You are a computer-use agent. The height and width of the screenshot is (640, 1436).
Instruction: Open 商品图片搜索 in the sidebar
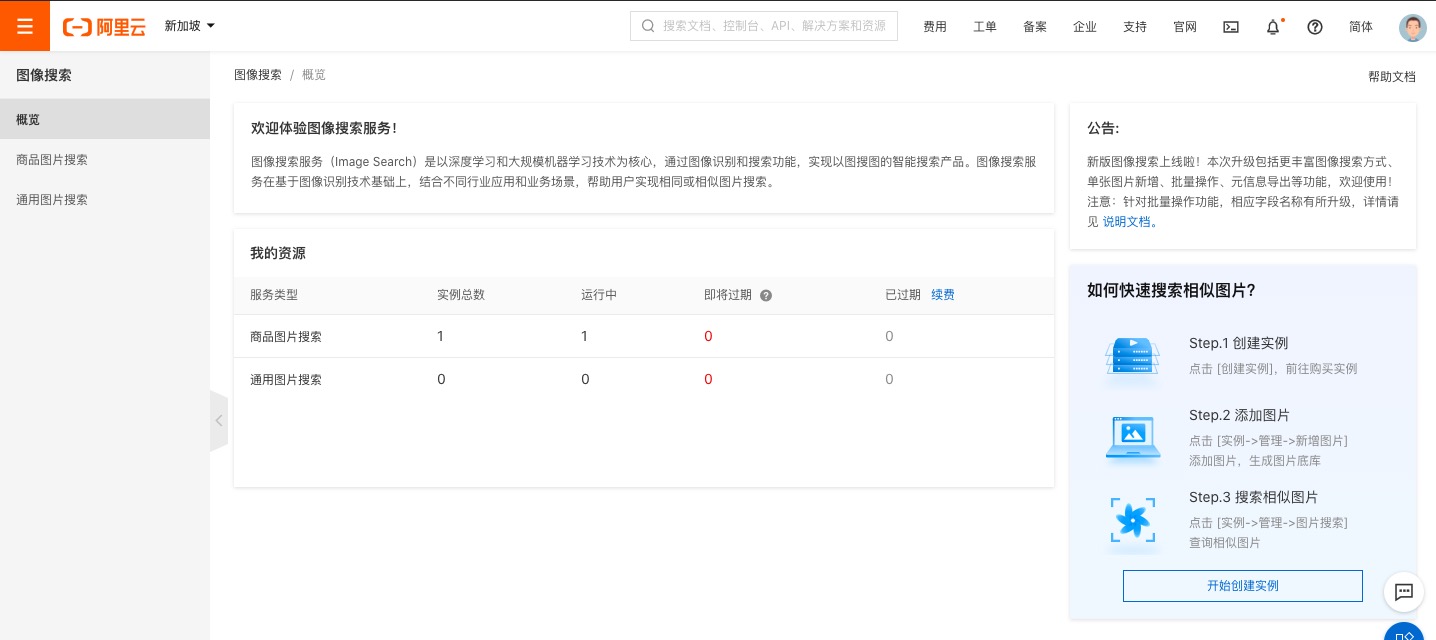point(105,159)
